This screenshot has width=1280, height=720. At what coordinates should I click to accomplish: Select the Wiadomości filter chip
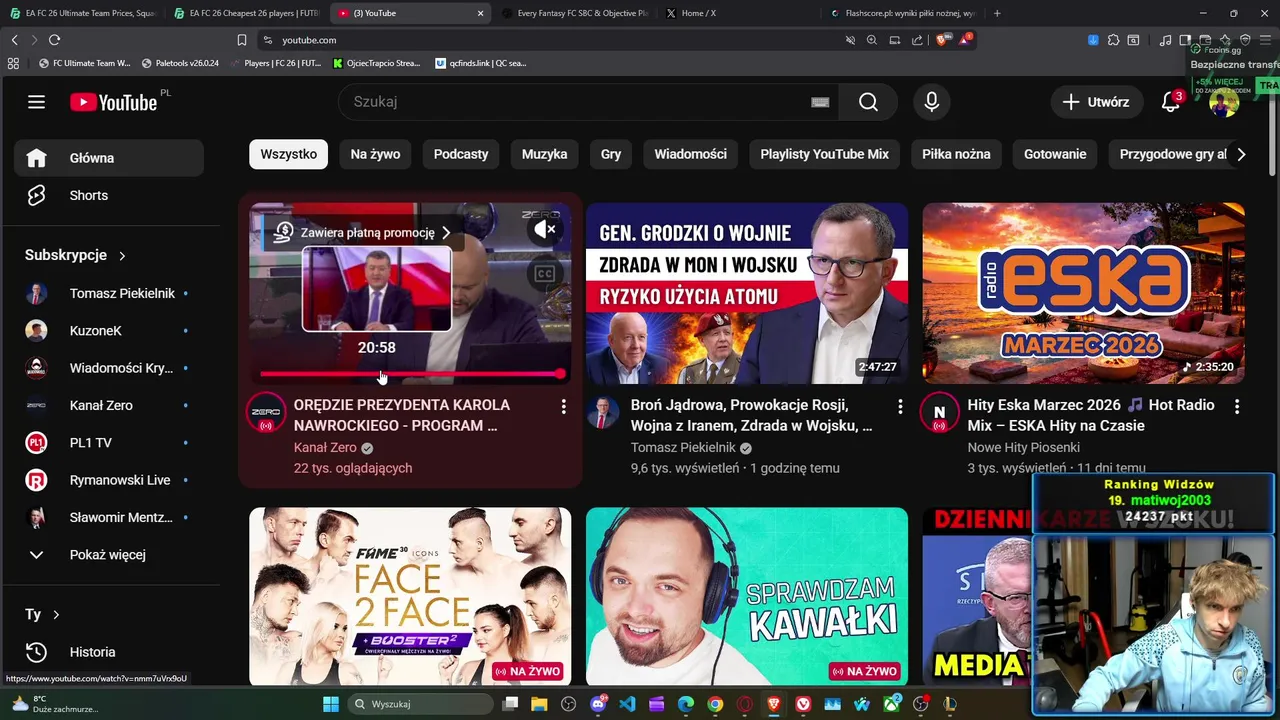click(x=690, y=154)
